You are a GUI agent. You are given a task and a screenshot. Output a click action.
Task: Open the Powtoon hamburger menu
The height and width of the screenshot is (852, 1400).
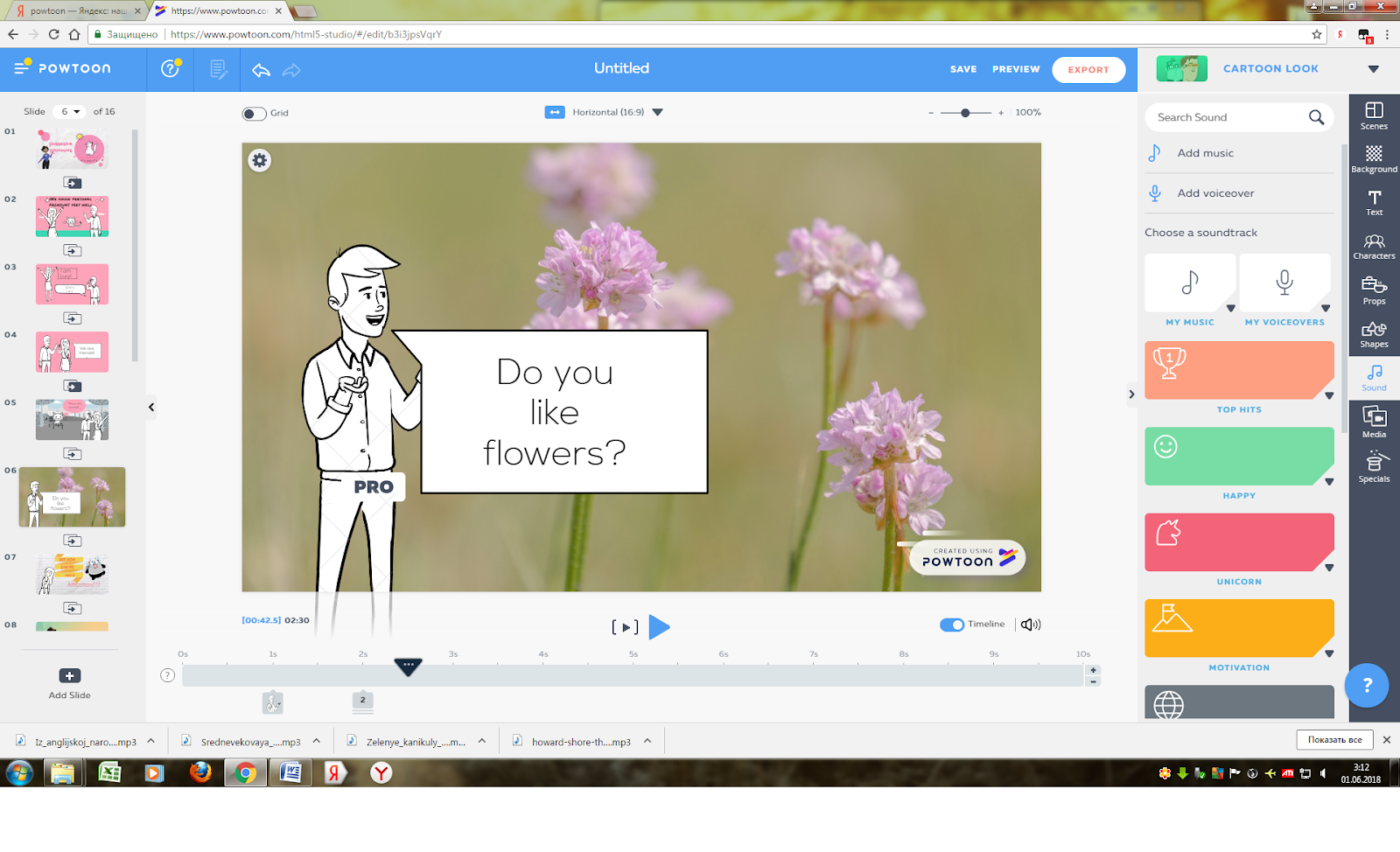[22, 68]
